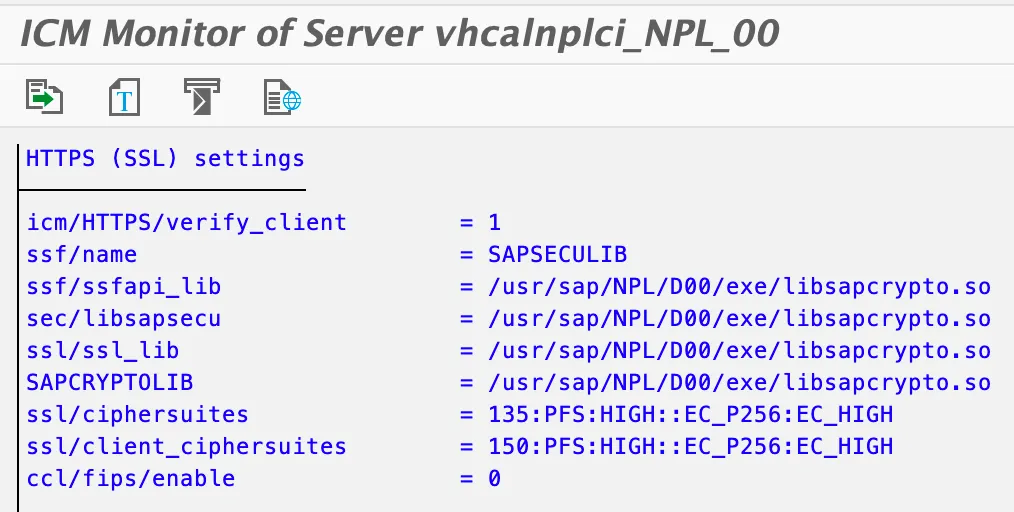Click the SAPSECULIB value
1014x512 pixels.
[x=557, y=254]
